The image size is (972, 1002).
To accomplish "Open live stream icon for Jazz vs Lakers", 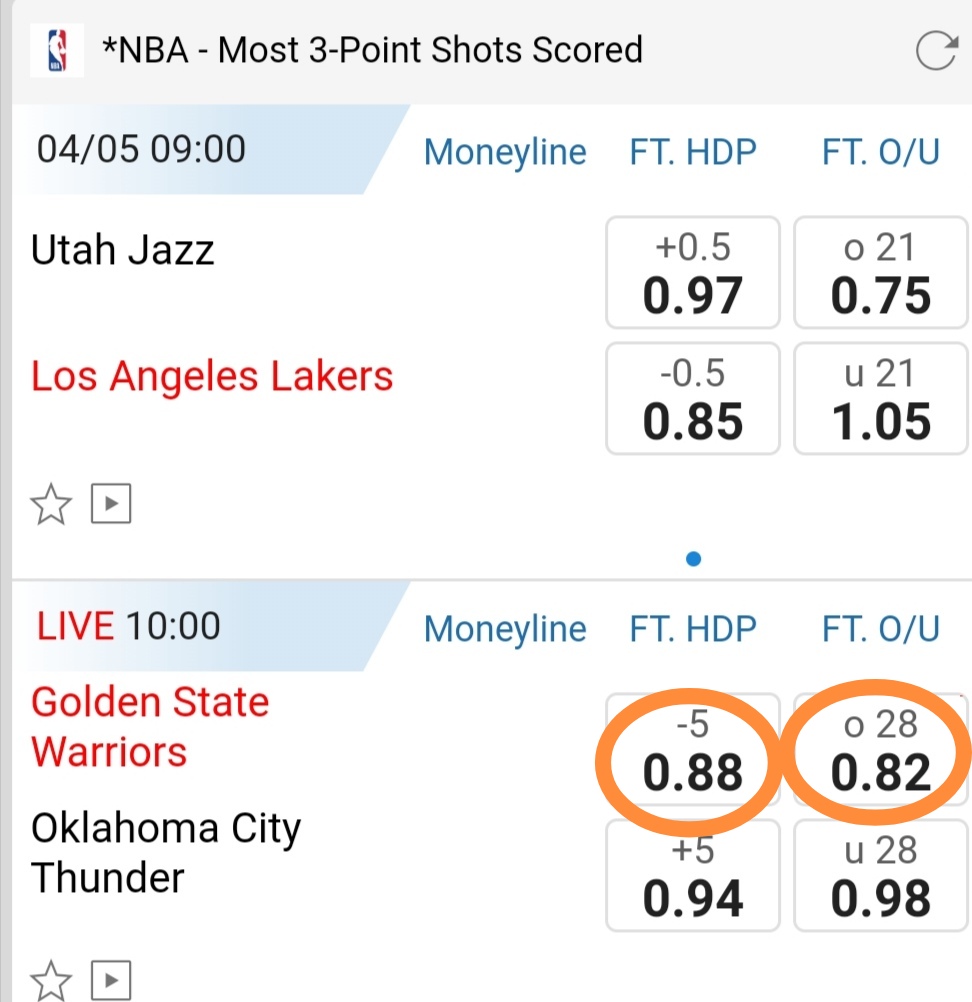I will [x=111, y=505].
